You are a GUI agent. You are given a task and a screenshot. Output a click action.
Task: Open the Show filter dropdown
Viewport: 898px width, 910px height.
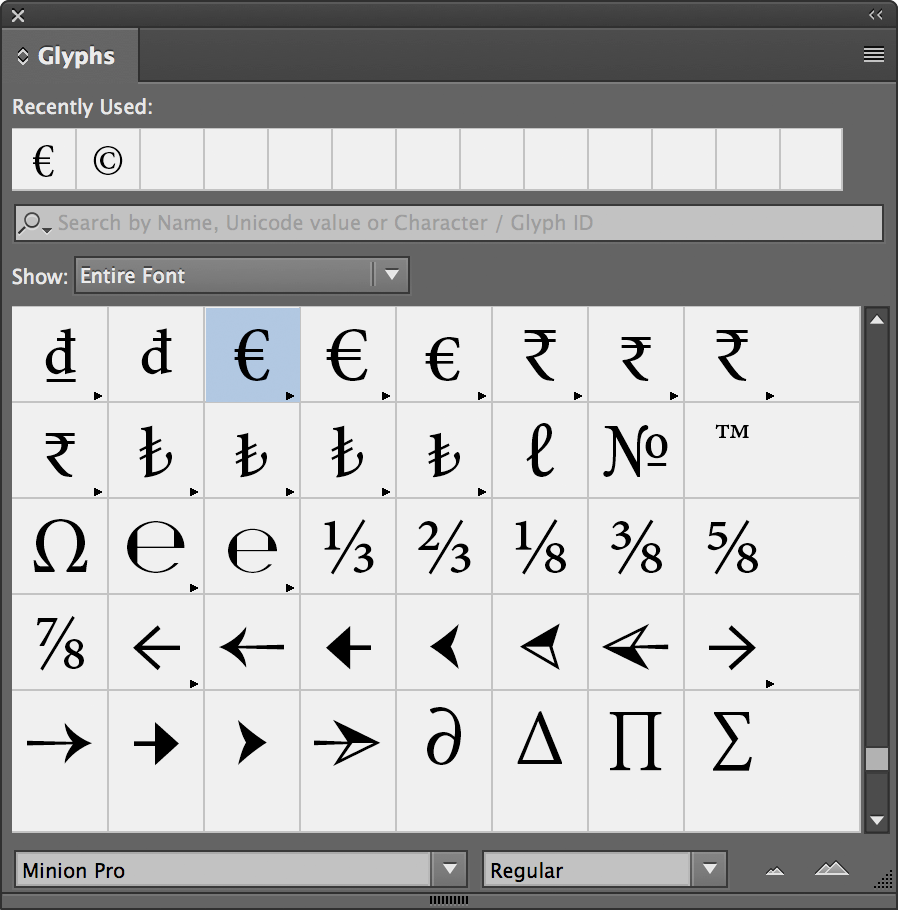(x=390, y=276)
